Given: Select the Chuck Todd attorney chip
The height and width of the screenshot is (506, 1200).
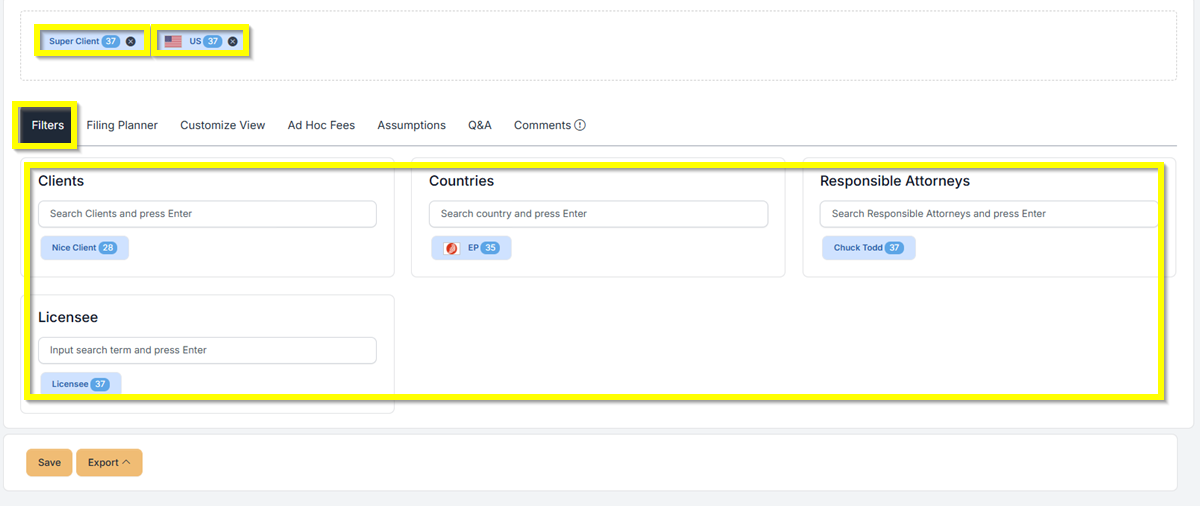Looking at the screenshot, I should click(x=868, y=248).
